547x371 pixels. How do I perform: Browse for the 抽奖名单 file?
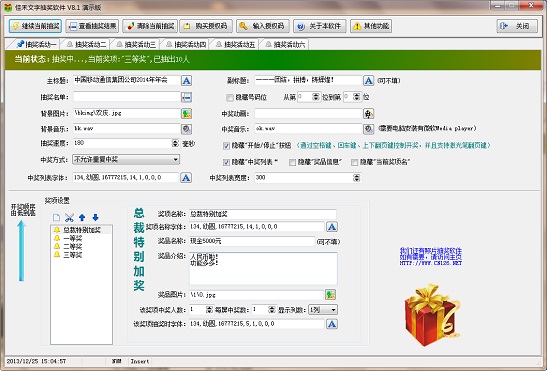tap(186, 97)
